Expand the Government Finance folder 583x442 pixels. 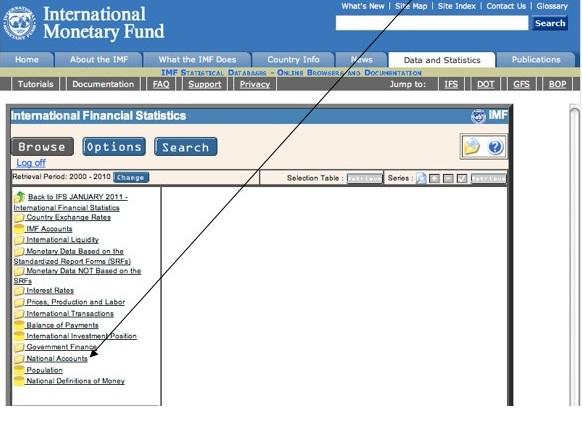click(x=19, y=347)
